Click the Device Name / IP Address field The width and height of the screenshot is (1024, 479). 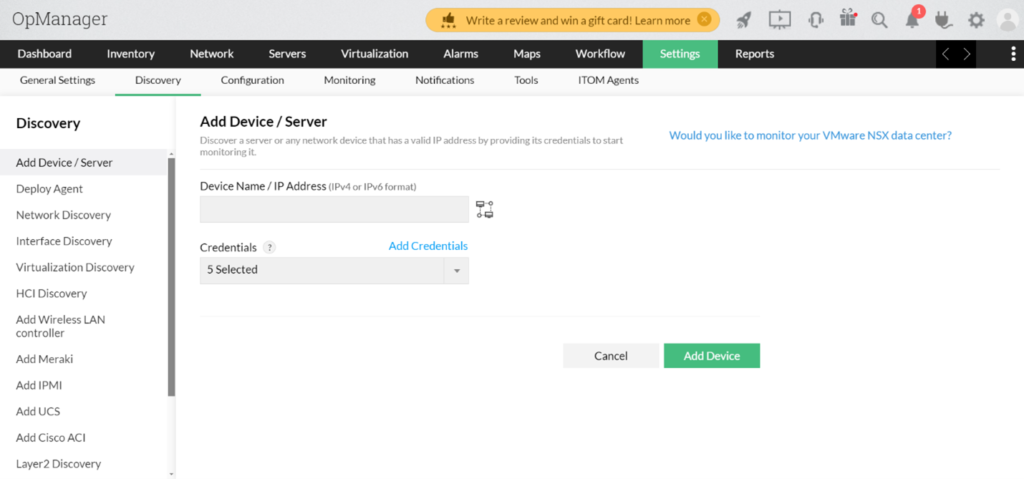334,209
